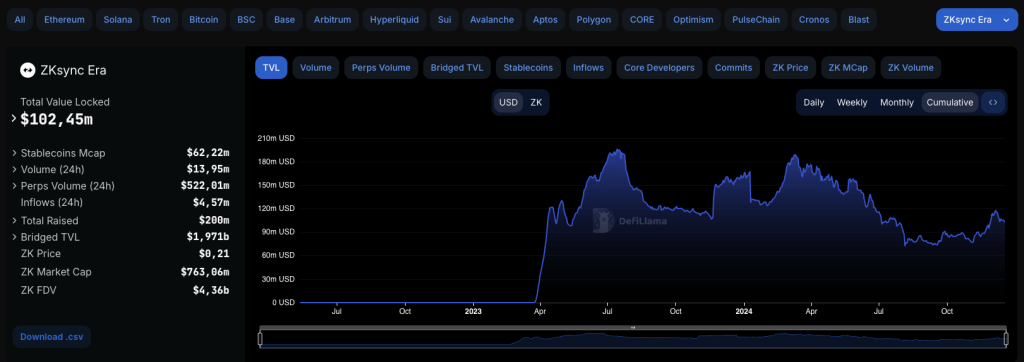Toggle the Commits chart series

click(x=733, y=67)
